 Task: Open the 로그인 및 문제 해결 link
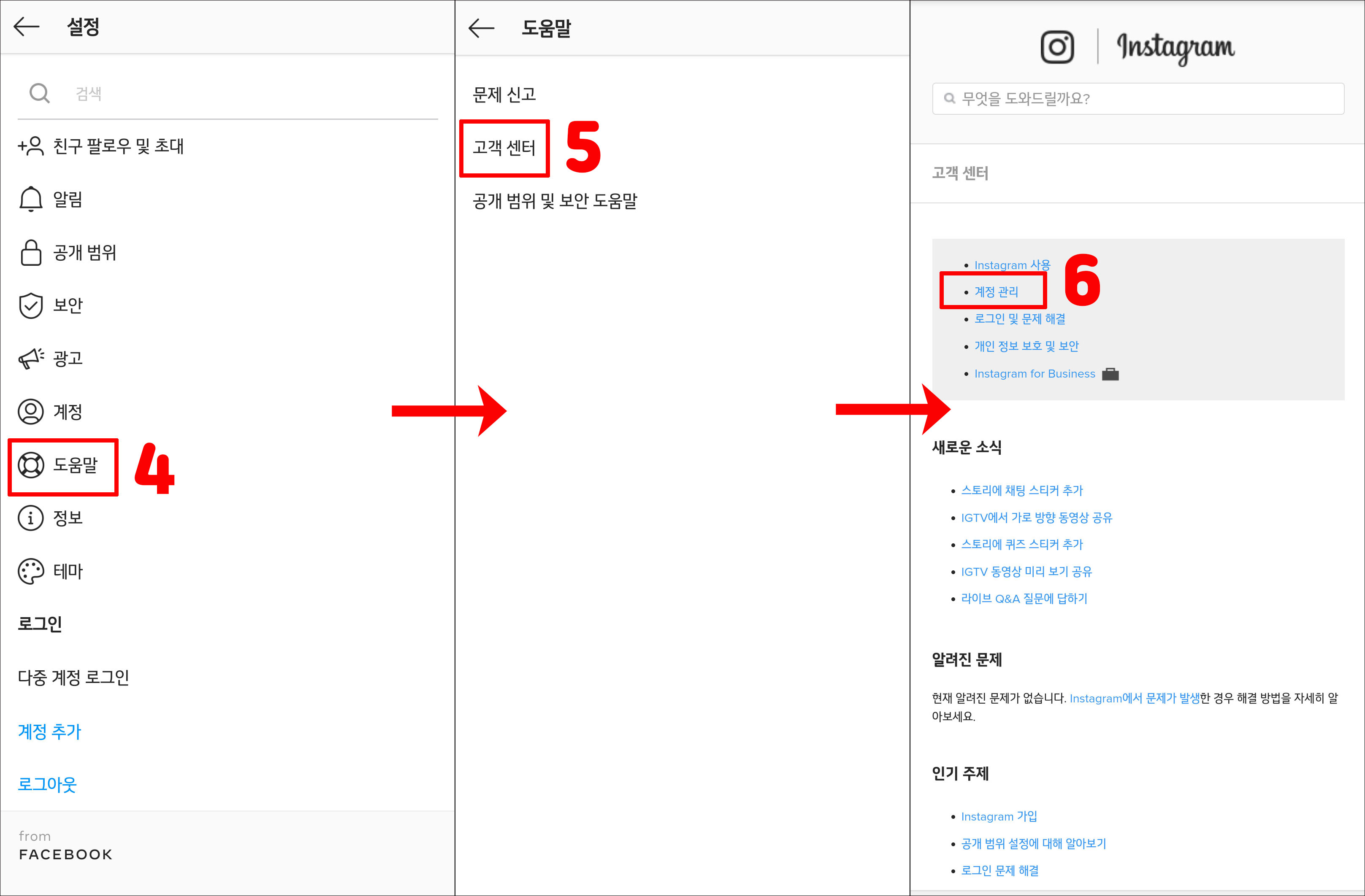point(1020,319)
